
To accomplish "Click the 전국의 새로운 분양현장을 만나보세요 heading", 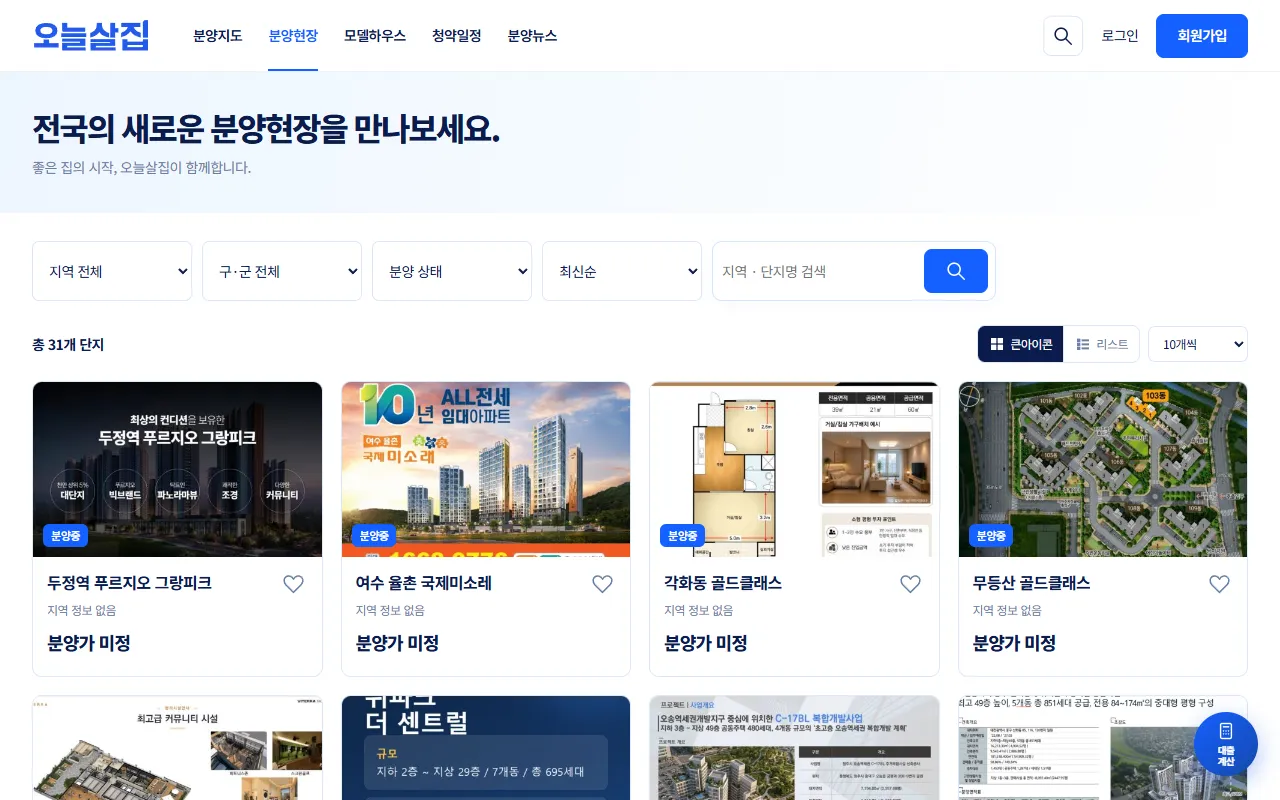I will (x=266, y=130).
